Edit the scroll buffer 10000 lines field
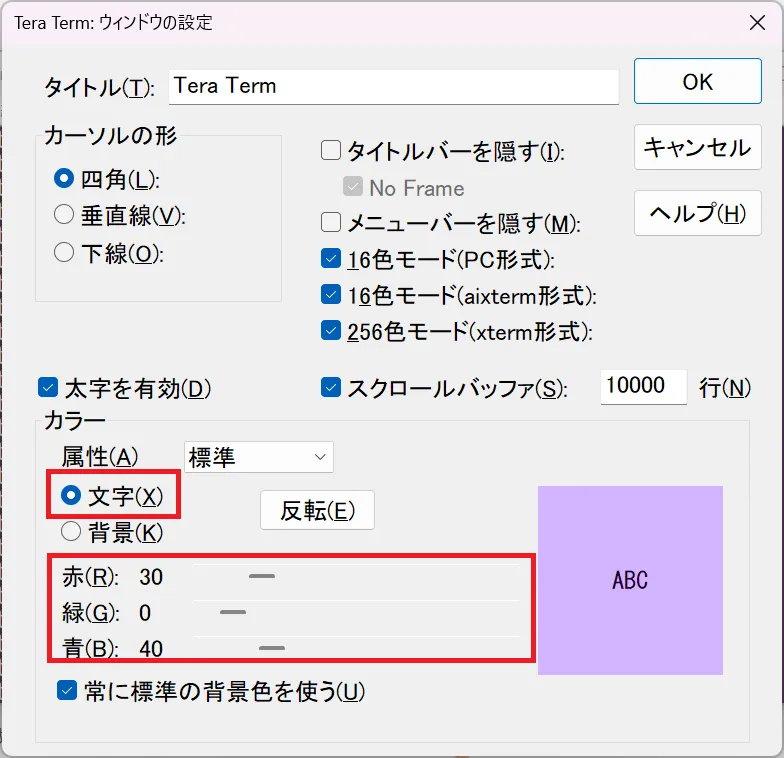Image resolution: width=784 pixels, height=758 pixels. coord(644,386)
